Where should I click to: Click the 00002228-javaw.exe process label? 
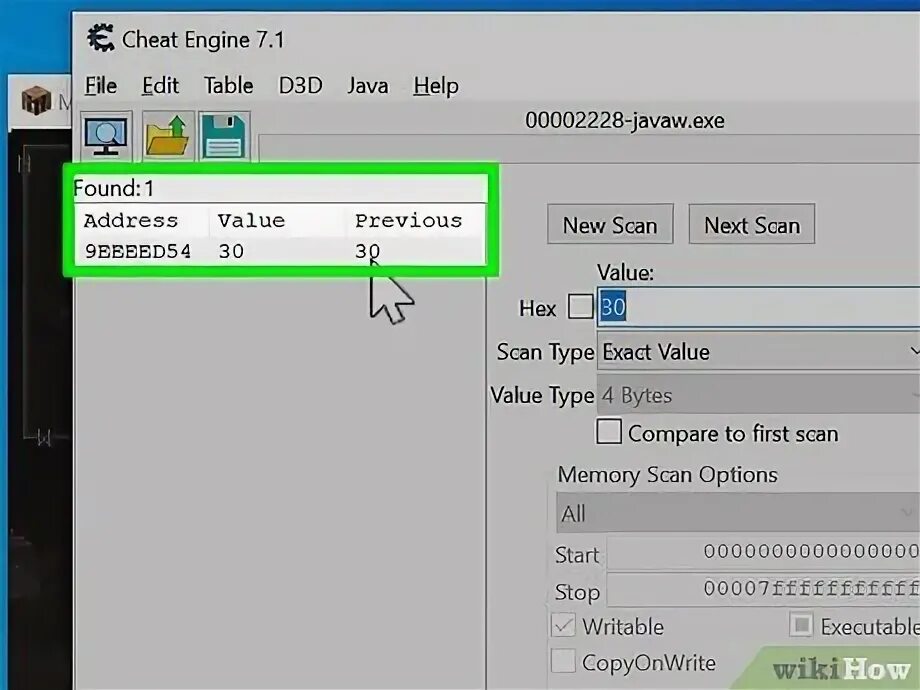click(624, 120)
